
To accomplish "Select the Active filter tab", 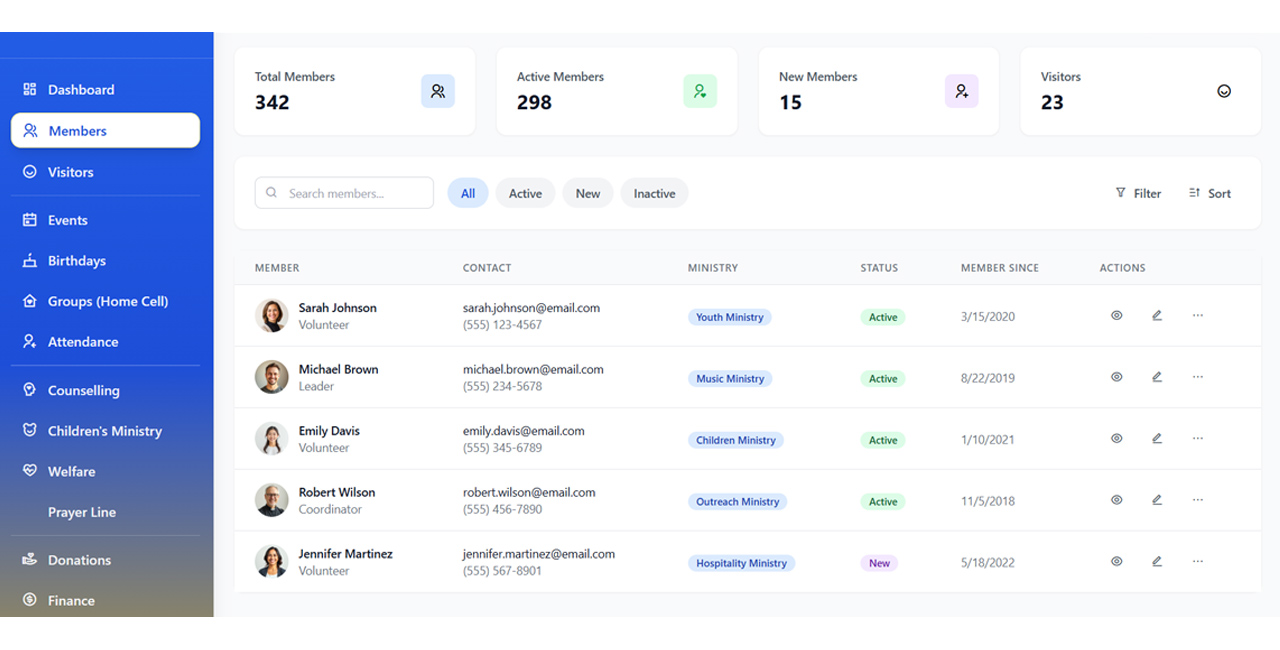I will coord(525,194).
